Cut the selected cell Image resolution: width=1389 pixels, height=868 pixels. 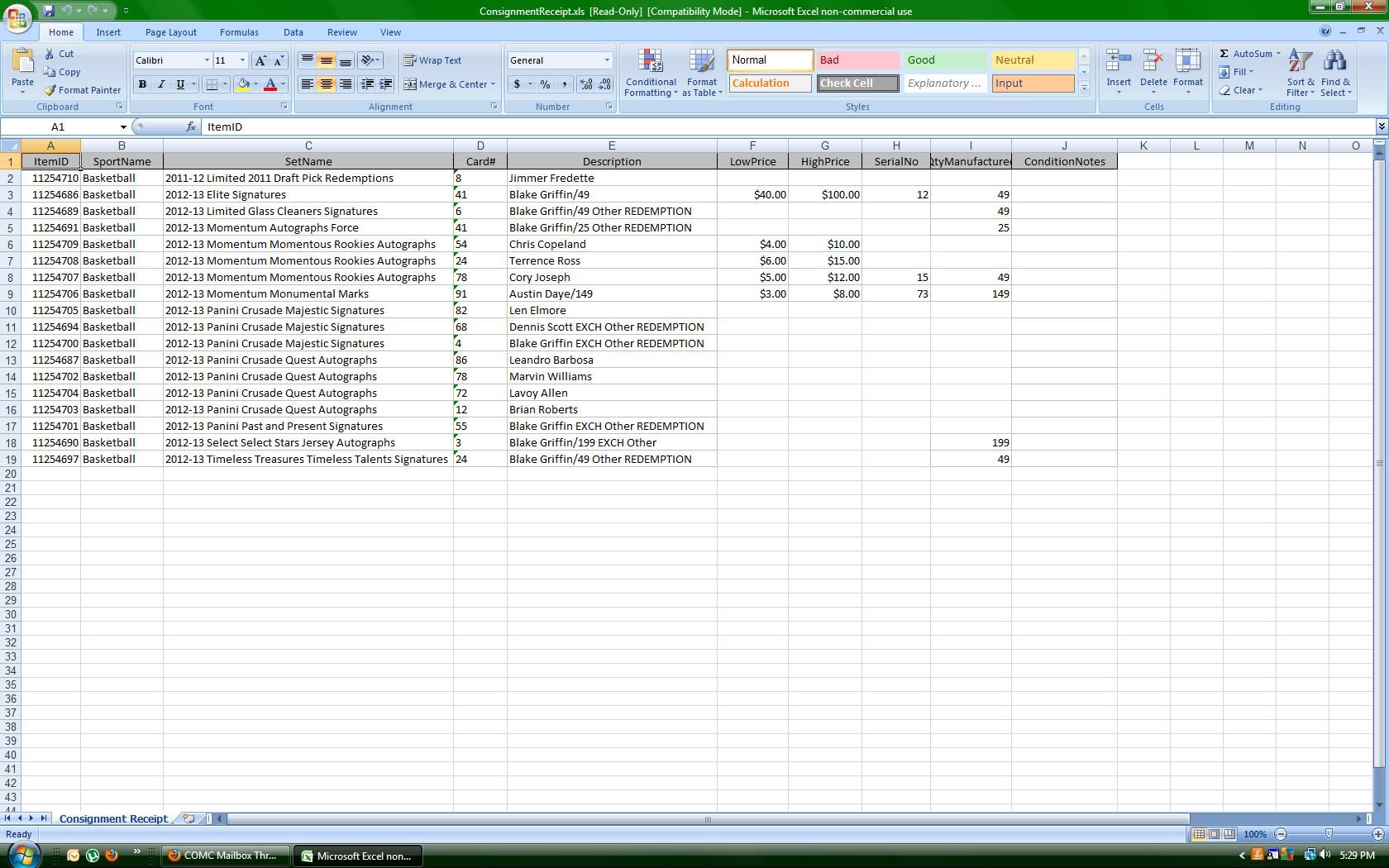[59, 54]
